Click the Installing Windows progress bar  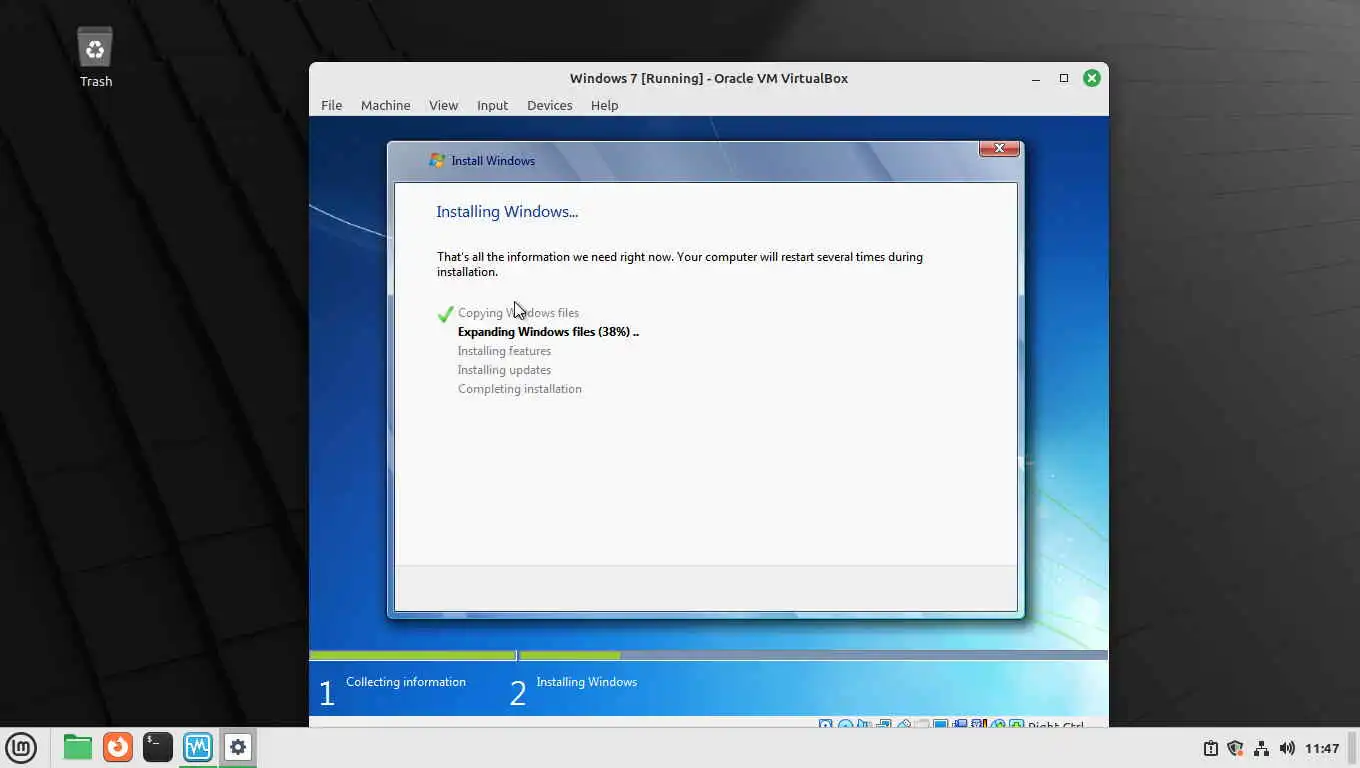tap(813, 656)
